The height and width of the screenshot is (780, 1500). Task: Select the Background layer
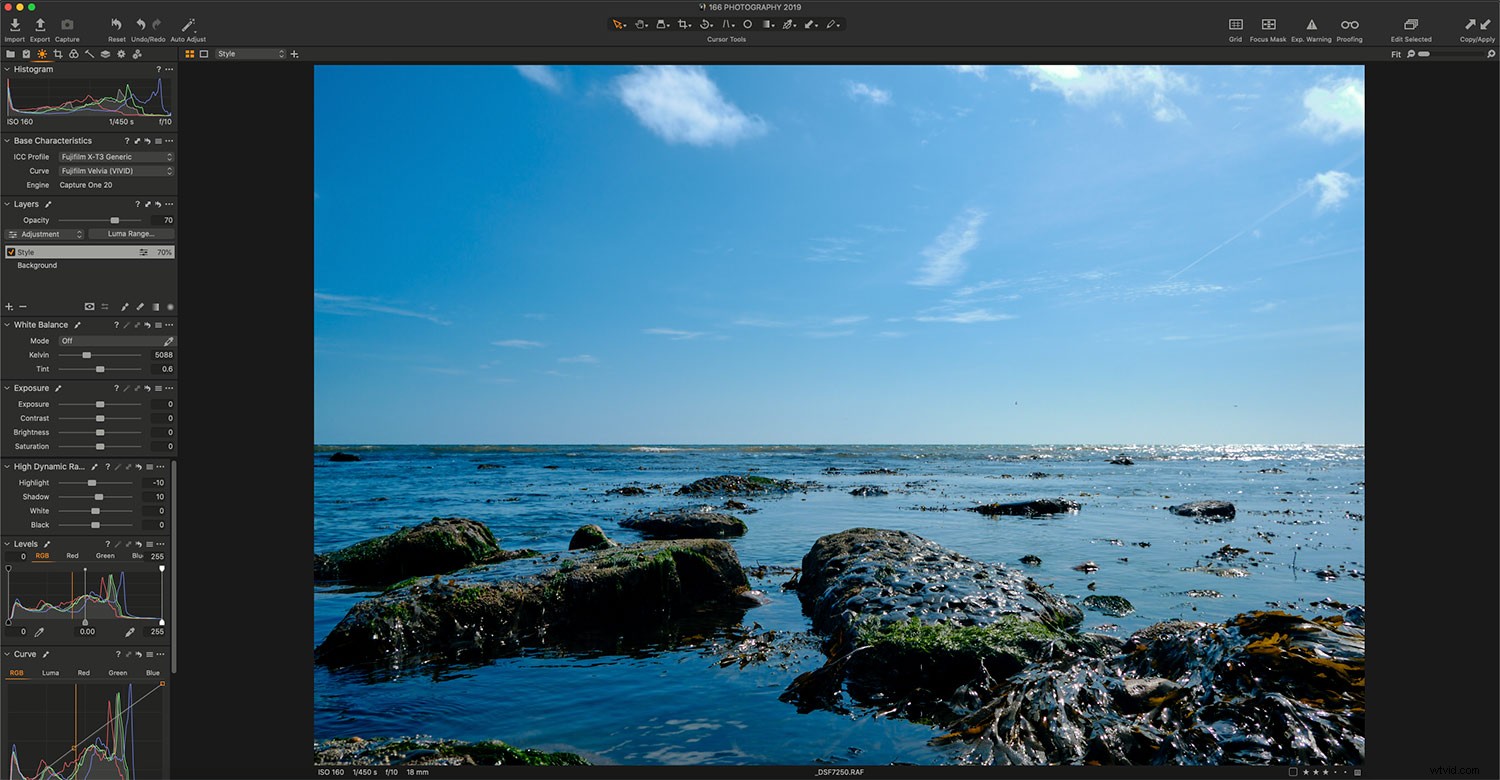pyautogui.click(x=37, y=265)
